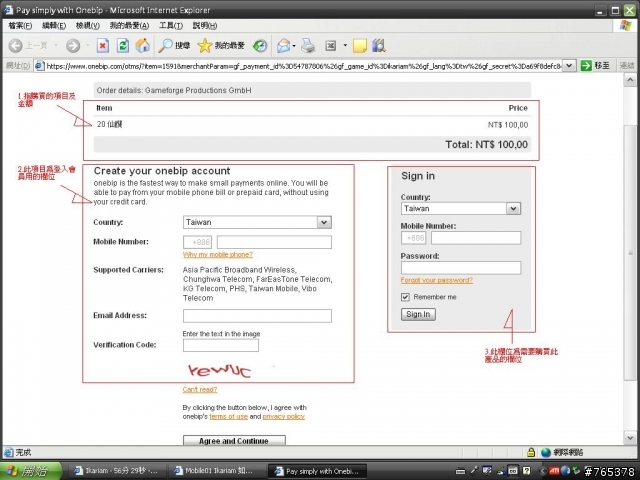Print page with printer icon
Viewport: 640px width, 480px height.
(308, 45)
